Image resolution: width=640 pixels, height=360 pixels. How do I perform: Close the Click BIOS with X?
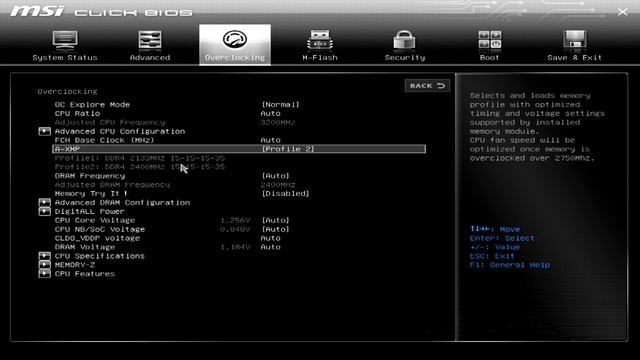(622, 12)
